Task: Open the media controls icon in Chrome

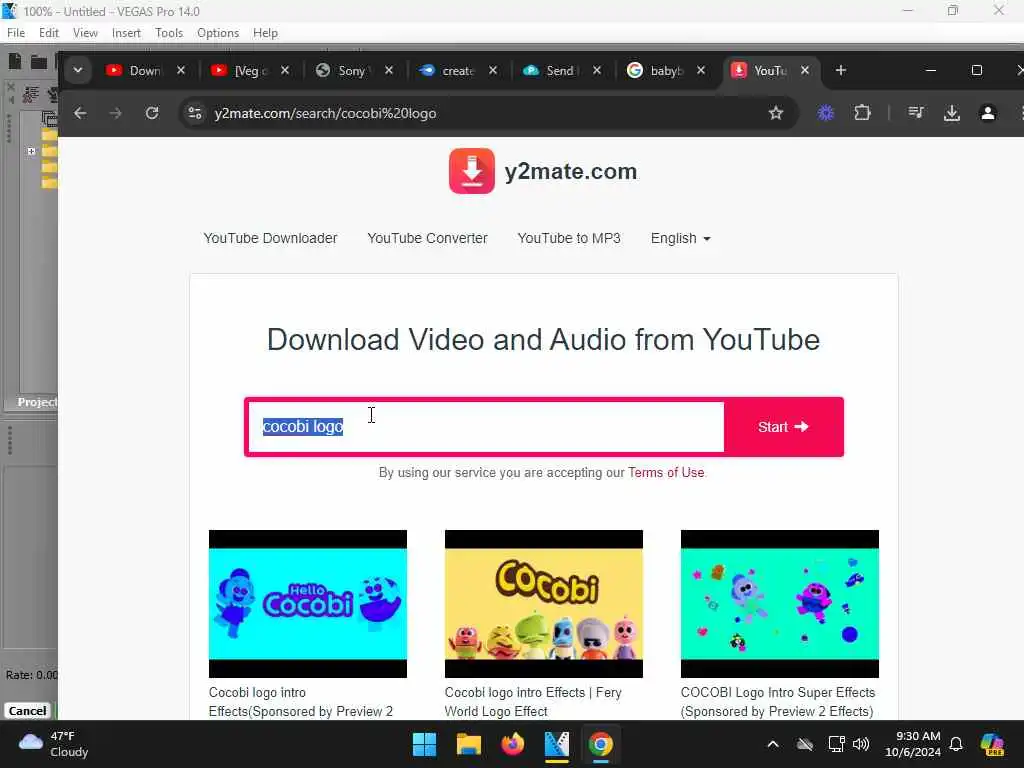Action: [916, 113]
